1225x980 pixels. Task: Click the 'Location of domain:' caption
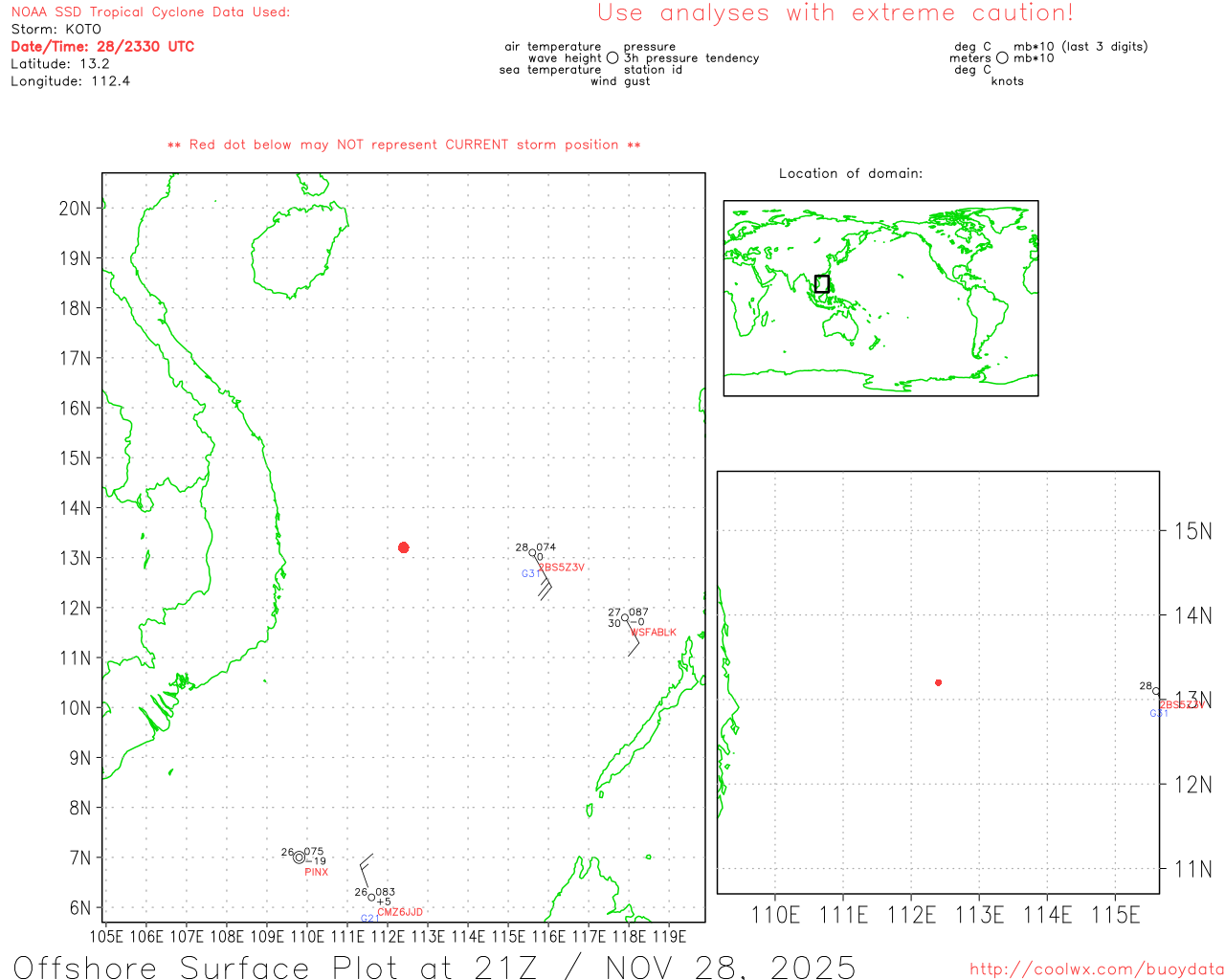(x=851, y=174)
